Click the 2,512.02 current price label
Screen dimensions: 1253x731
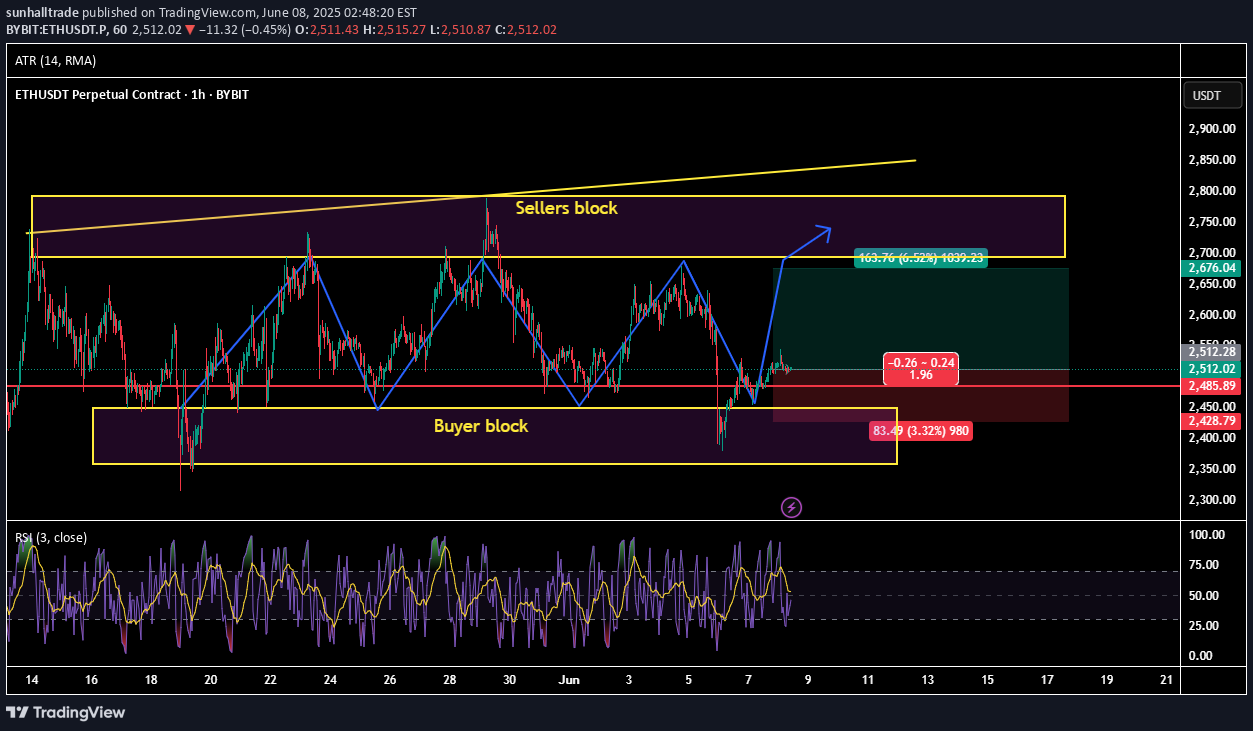[x=1211, y=368]
